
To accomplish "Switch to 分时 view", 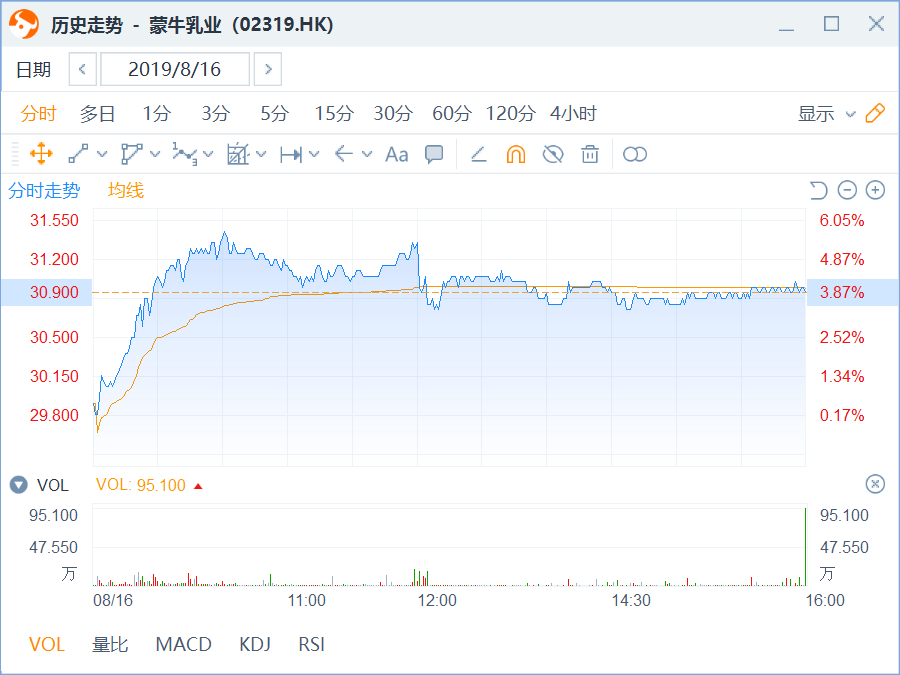I will click(x=38, y=114).
